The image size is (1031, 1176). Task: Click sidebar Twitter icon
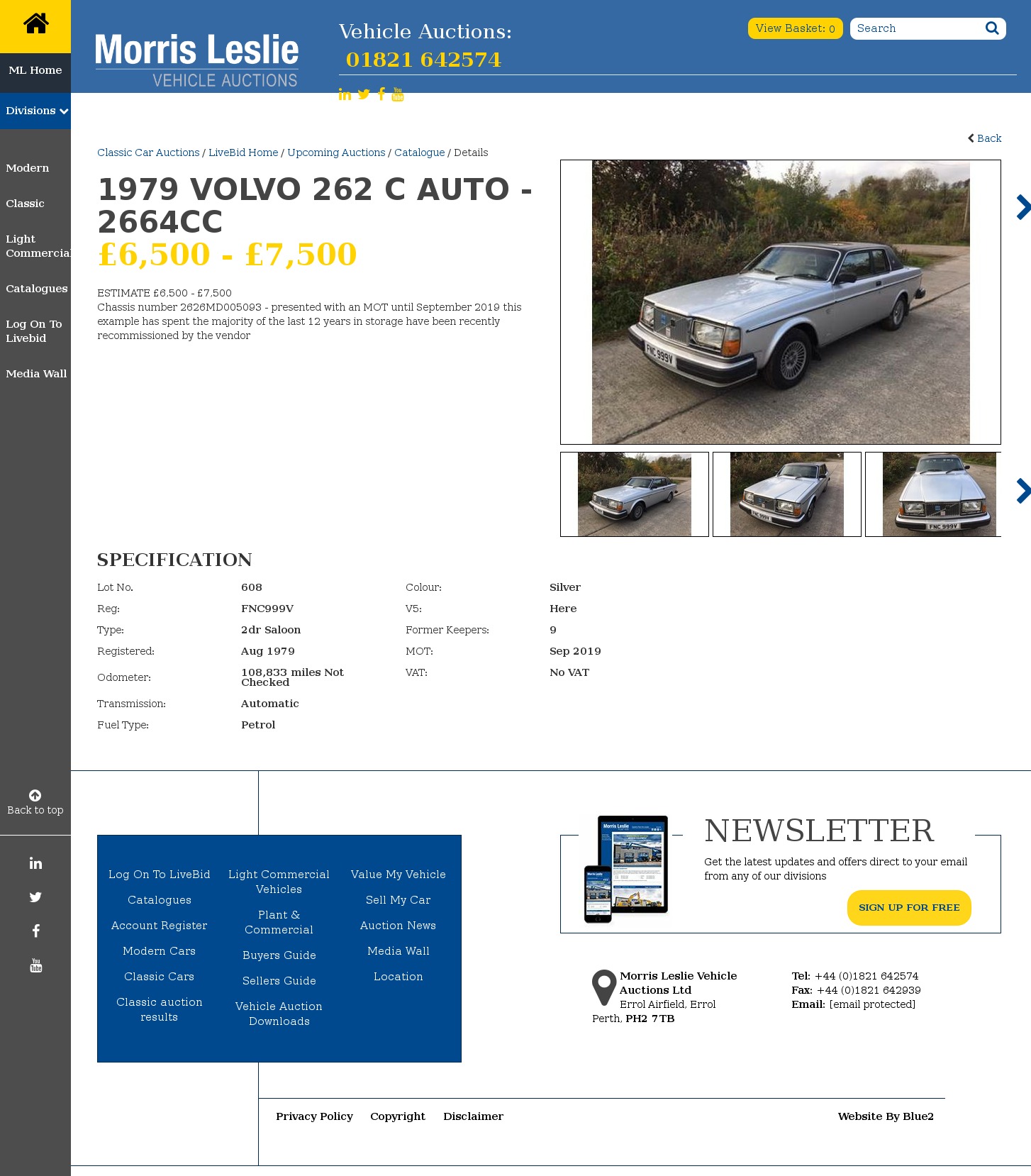pos(35,897)
